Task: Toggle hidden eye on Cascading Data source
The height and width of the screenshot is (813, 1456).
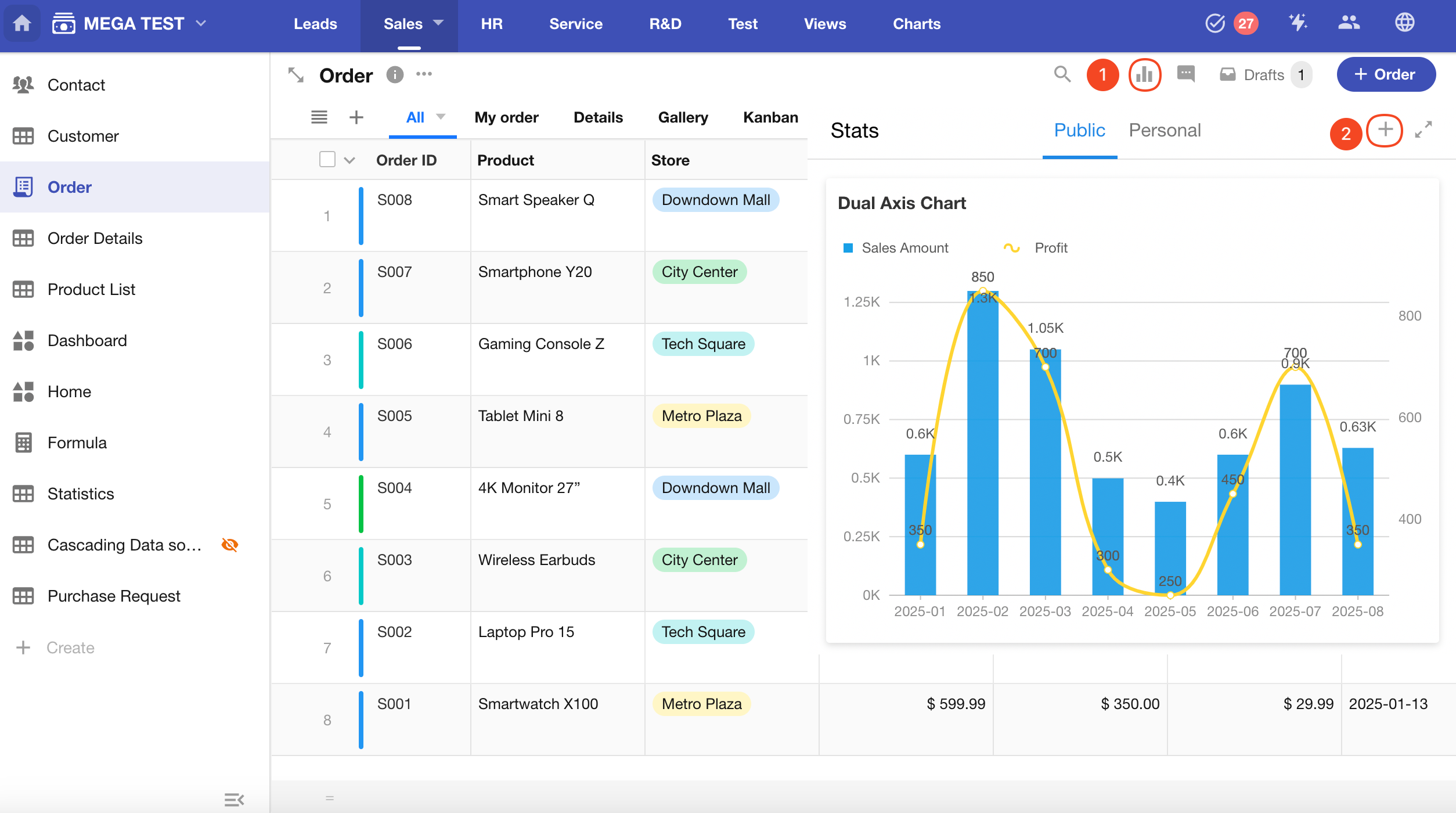Action: (230, 545)
